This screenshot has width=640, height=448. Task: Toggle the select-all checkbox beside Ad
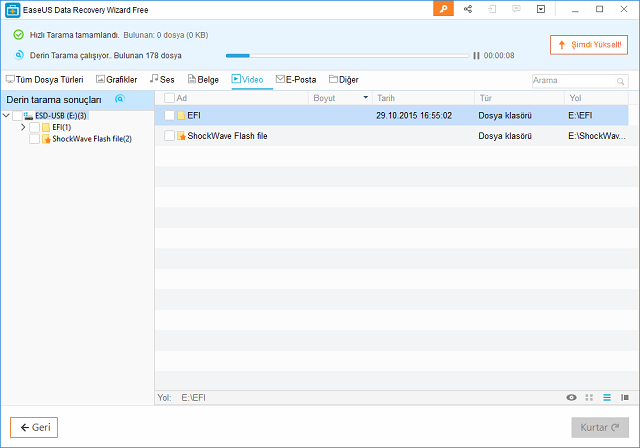click(x=169, y=98)
